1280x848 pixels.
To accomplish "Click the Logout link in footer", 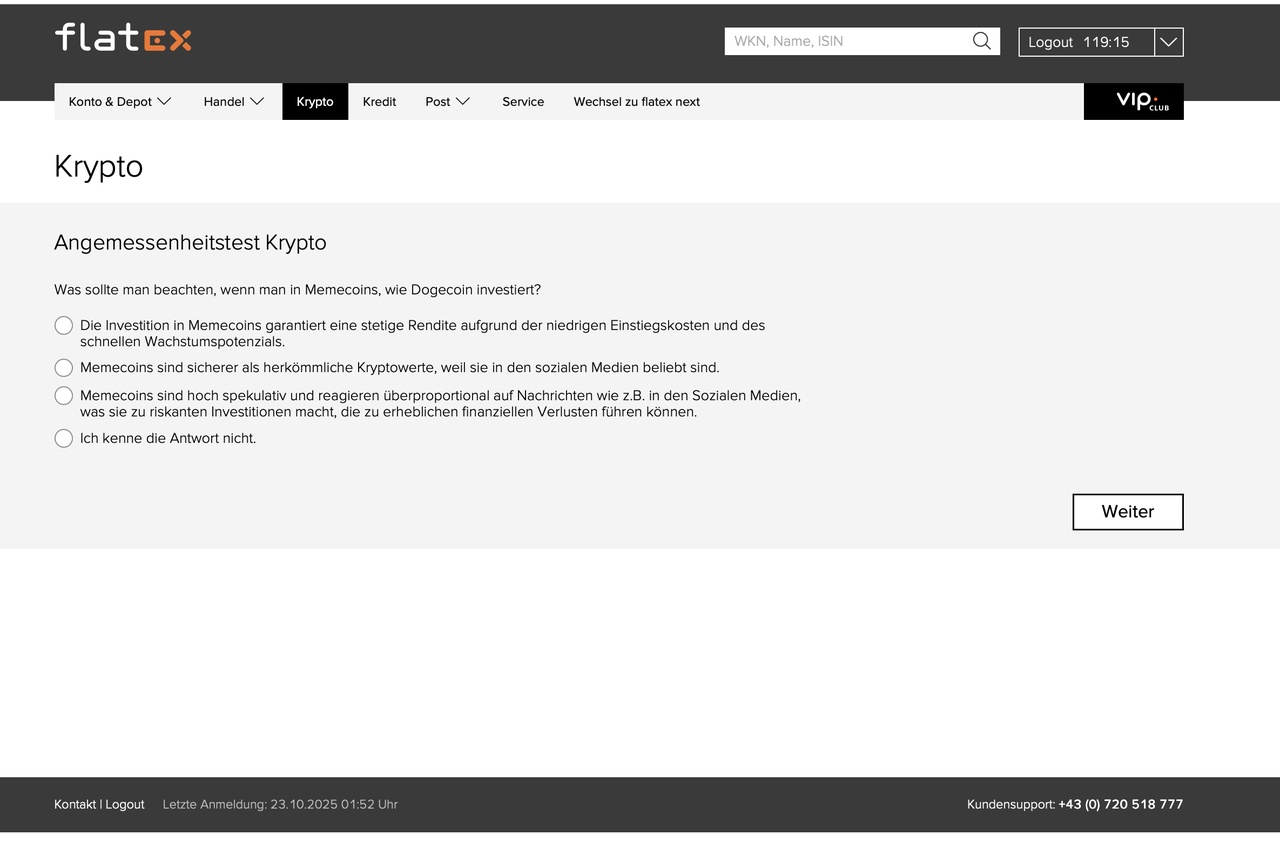I will (x=125, y=805).
